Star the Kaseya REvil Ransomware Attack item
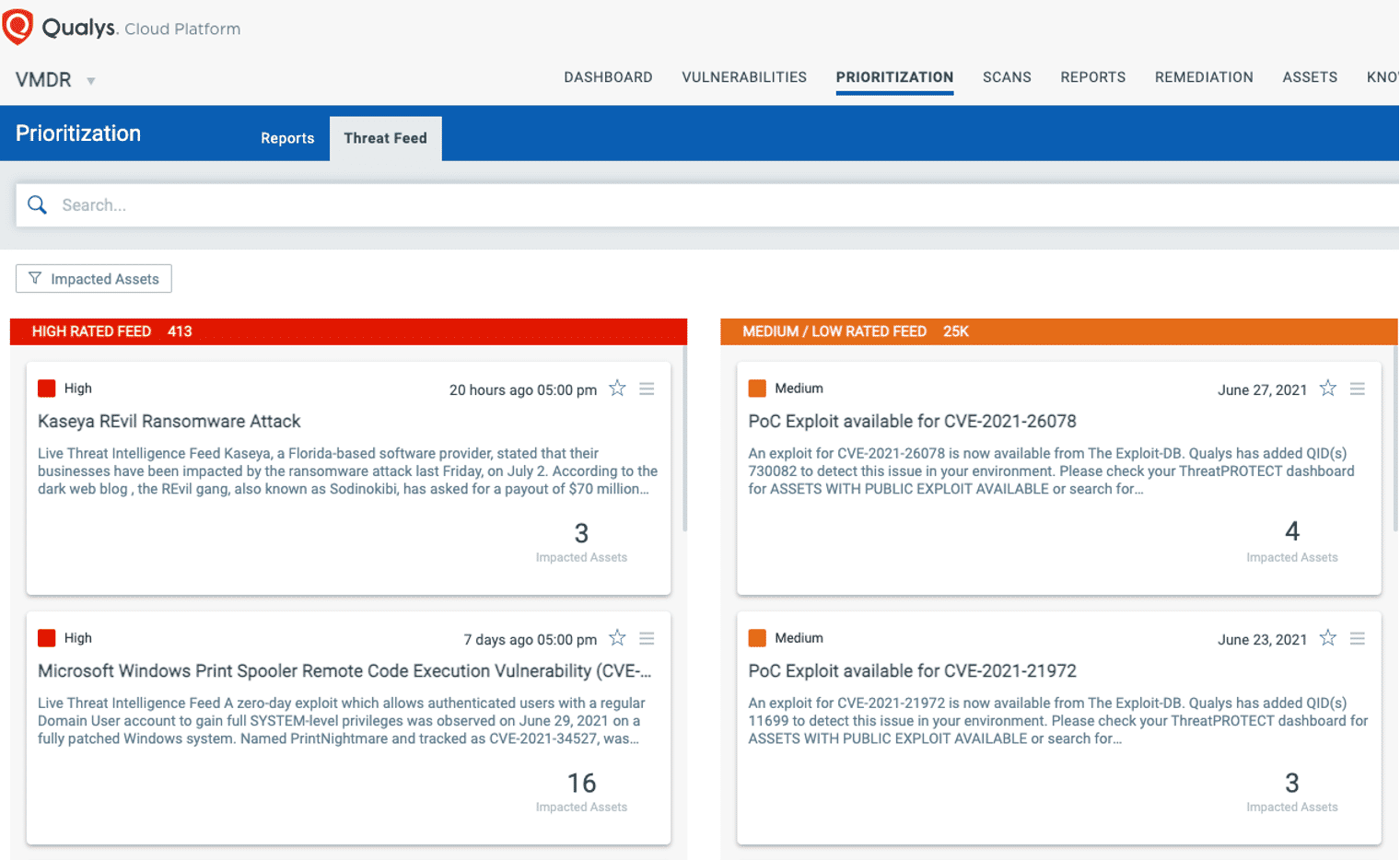 pos(617,389)
